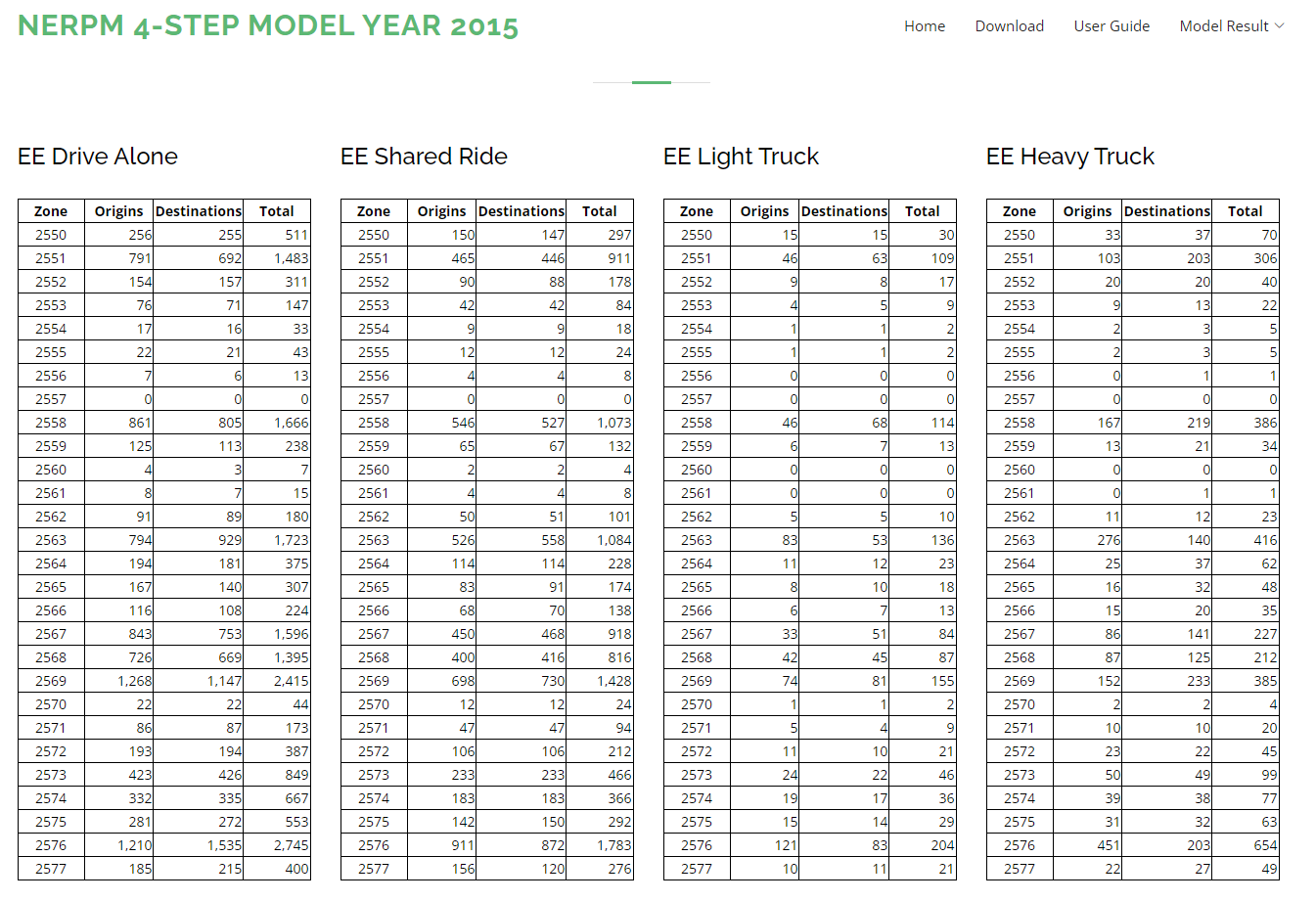Click total 2,745 in EE Drive Alone table

291,845
